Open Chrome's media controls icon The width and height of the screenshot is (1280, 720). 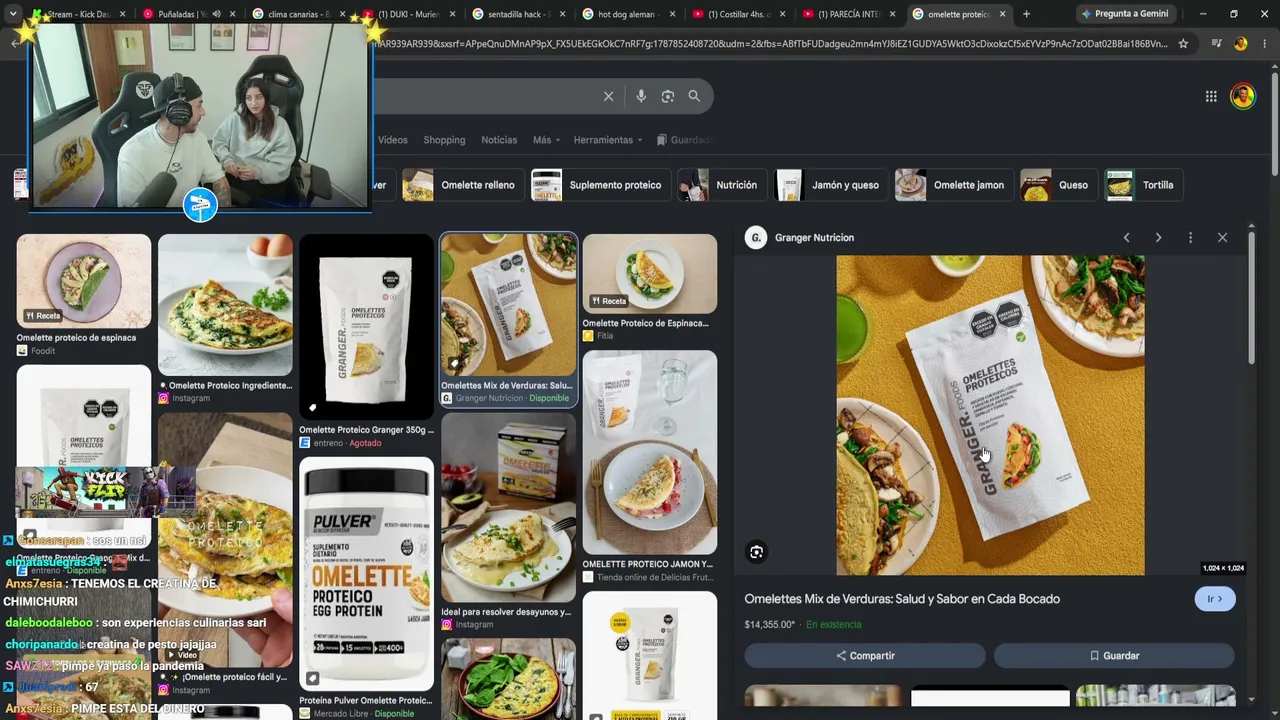pos(1216,44)
